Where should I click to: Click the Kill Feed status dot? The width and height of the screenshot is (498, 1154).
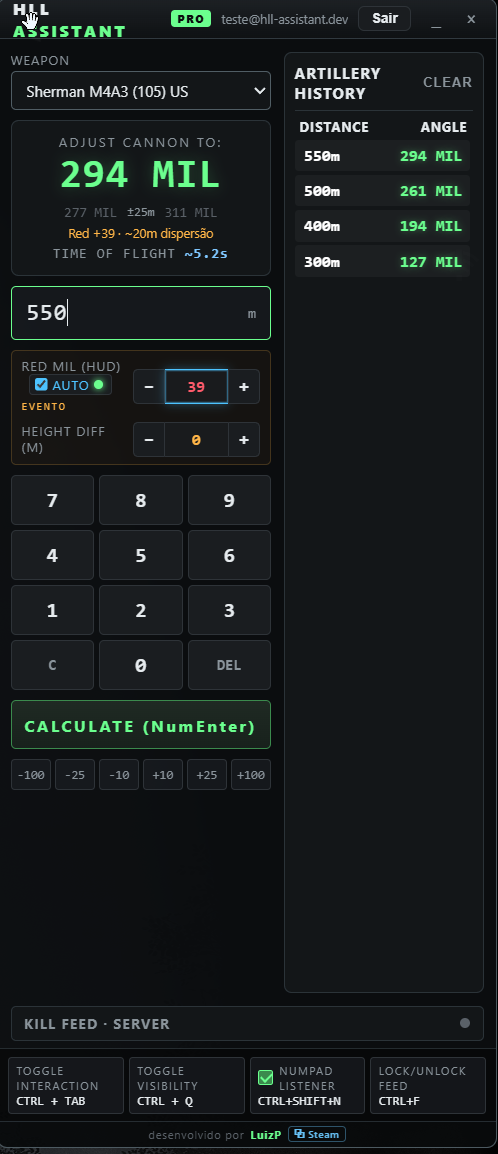click(x=465, y=1023)
